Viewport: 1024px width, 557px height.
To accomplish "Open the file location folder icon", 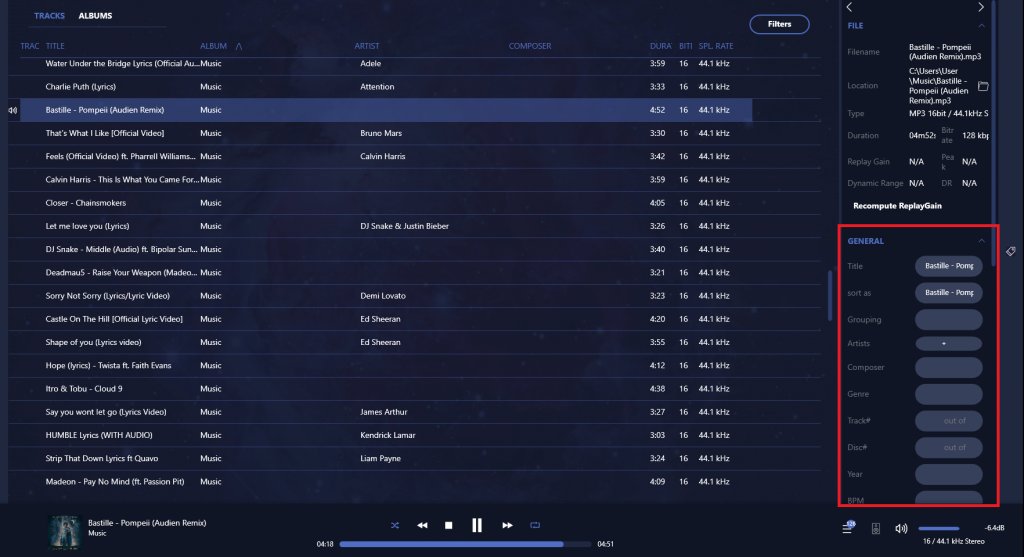I will tap(983, 86).
